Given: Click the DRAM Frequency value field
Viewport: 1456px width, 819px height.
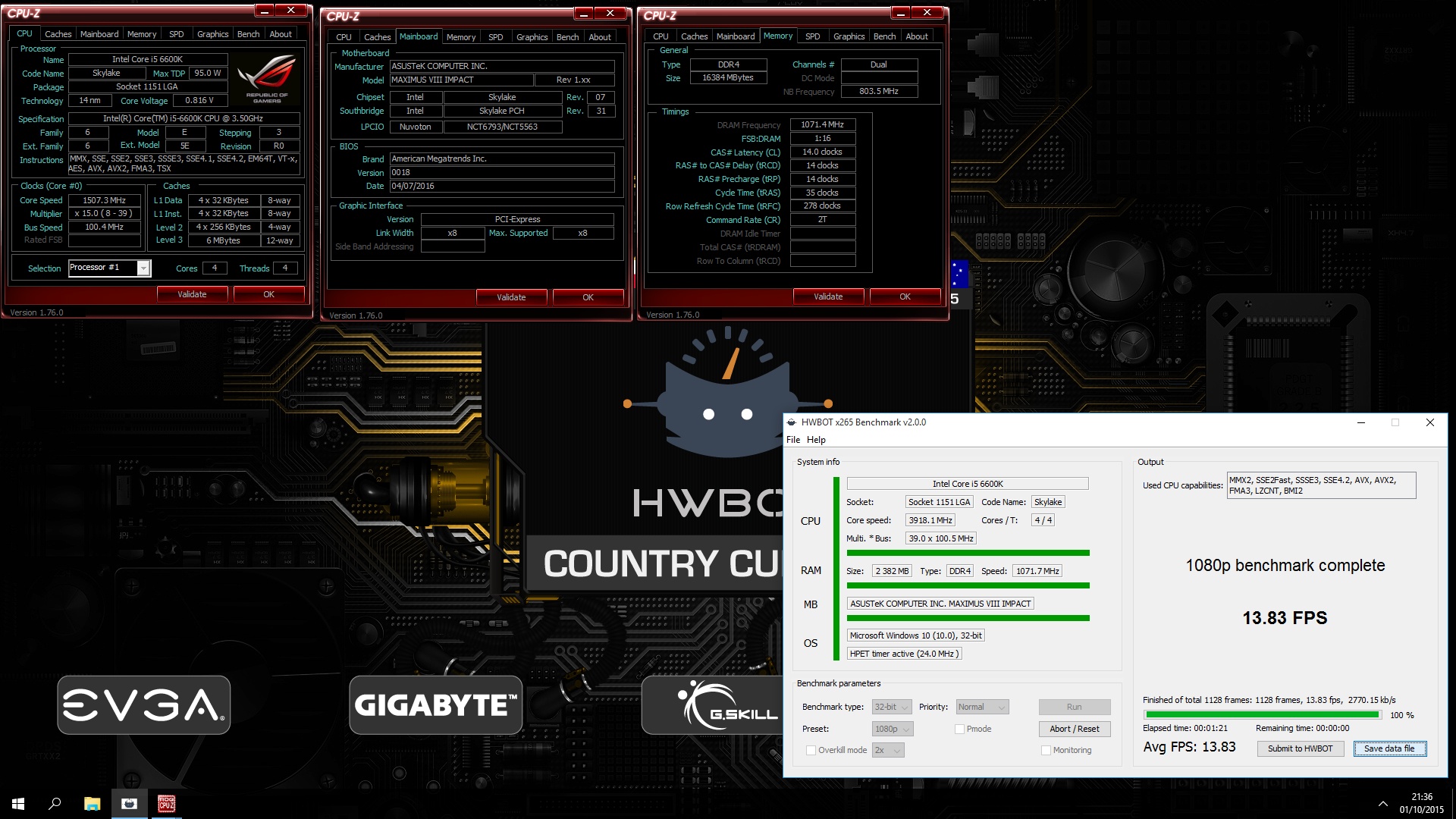Looking at the screenshot, I should [822, 124].
